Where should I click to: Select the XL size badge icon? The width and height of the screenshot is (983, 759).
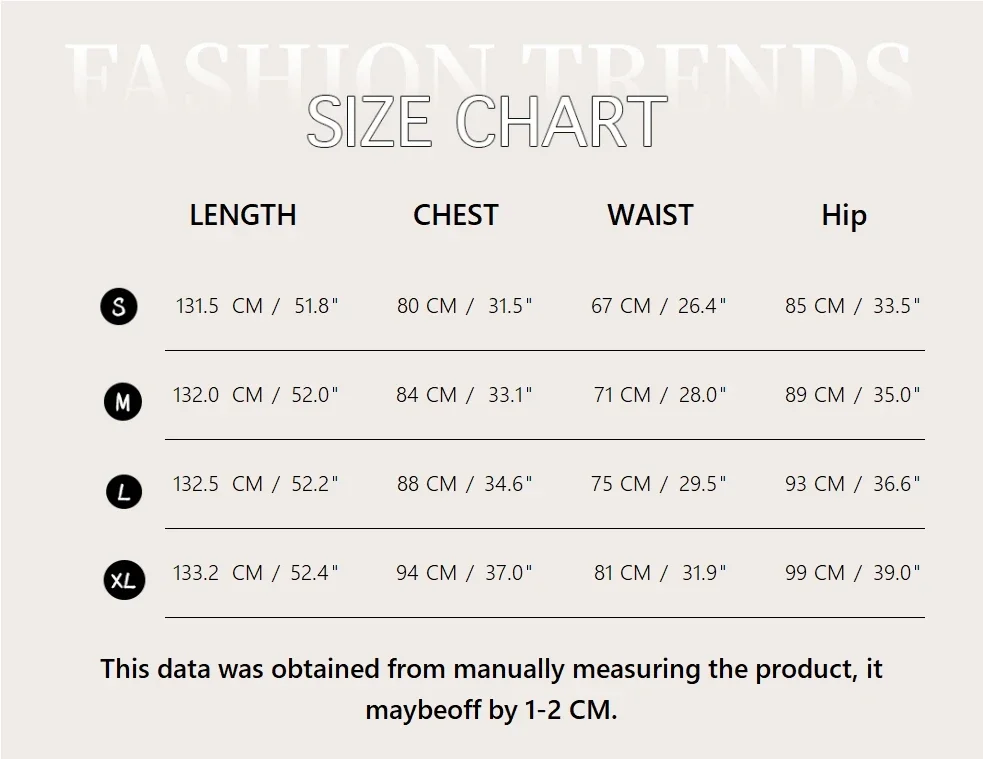pyautogui.click(x=124, y=580)
